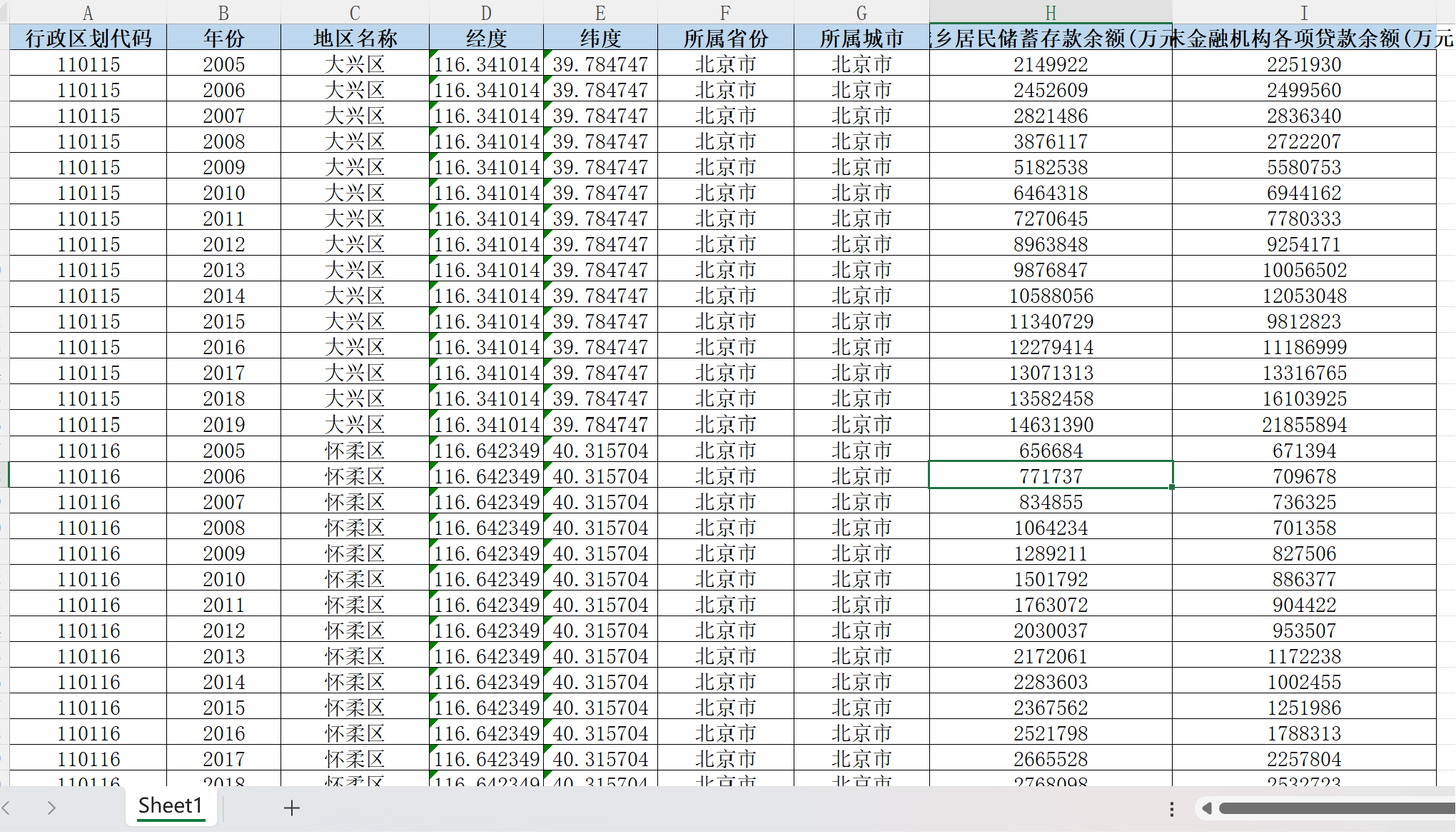1456x834 pixels.
Task: Click the 地区名称 header cell
Action: 355,39
